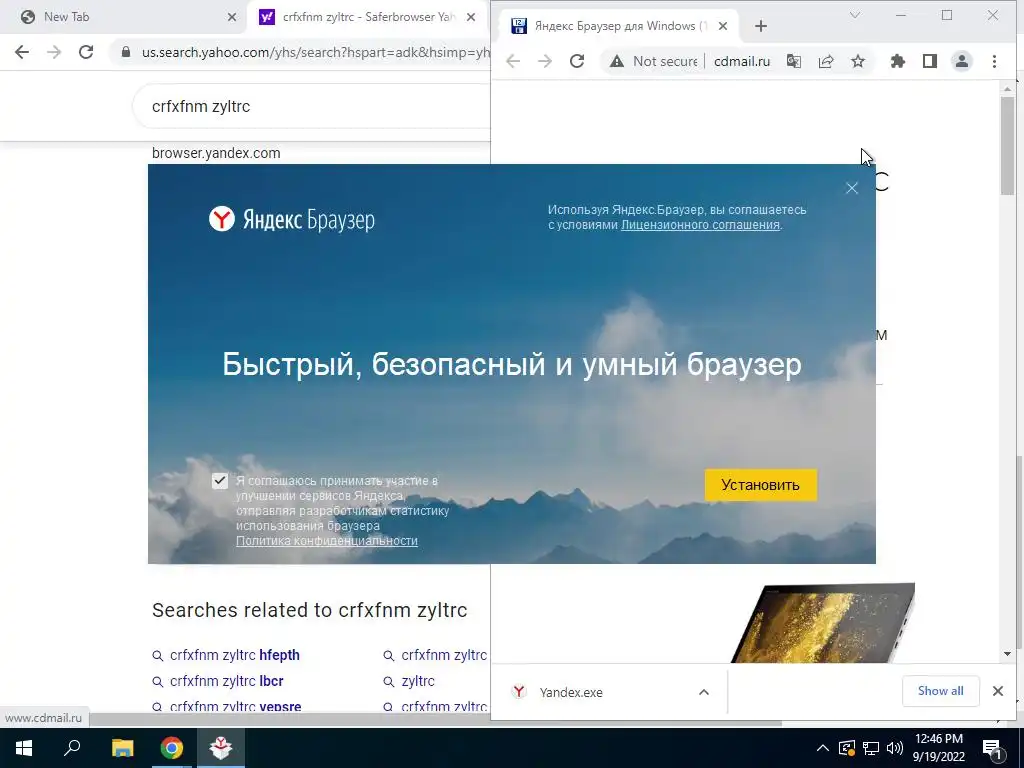This screenshot has height=768, width=1024.
Task: Open File Explorer from taskbar
Action: tap(122, 748)
